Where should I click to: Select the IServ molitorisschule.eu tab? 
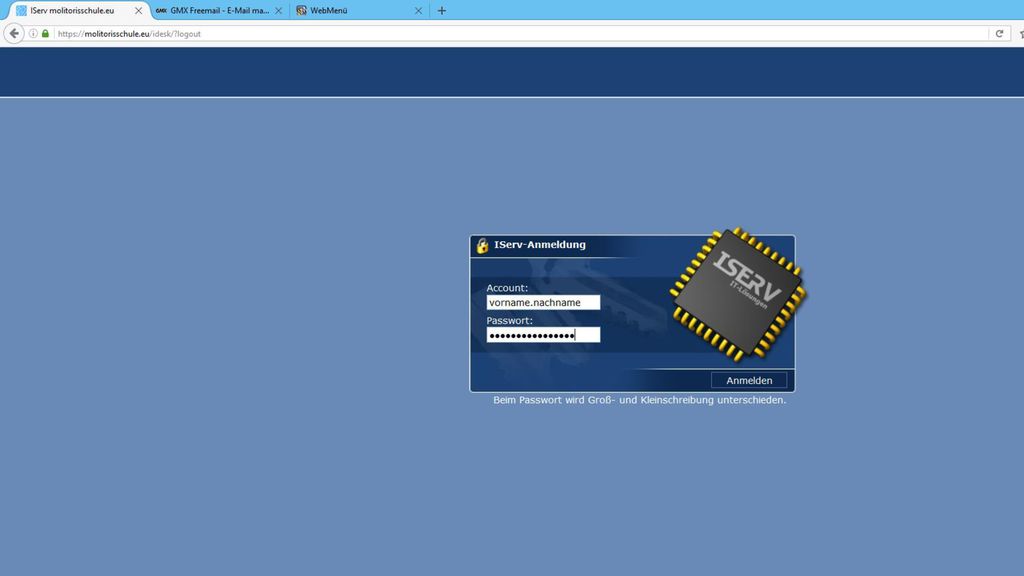point(77,10)
